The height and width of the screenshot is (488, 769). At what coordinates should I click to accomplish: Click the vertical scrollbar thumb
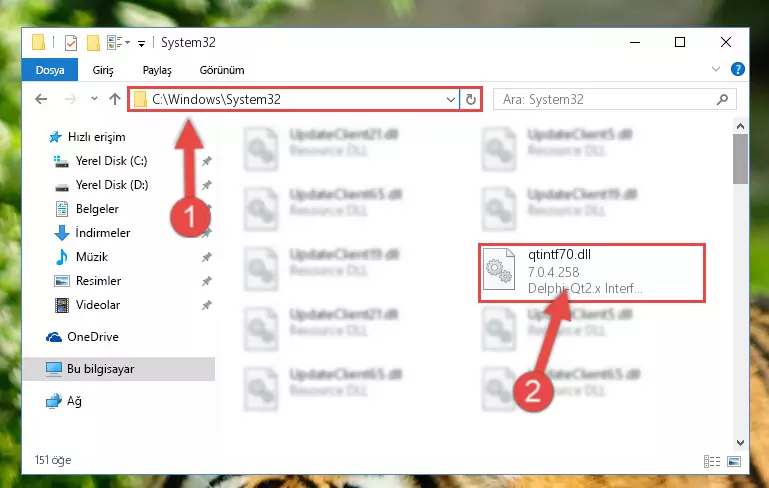coord(740,159)
